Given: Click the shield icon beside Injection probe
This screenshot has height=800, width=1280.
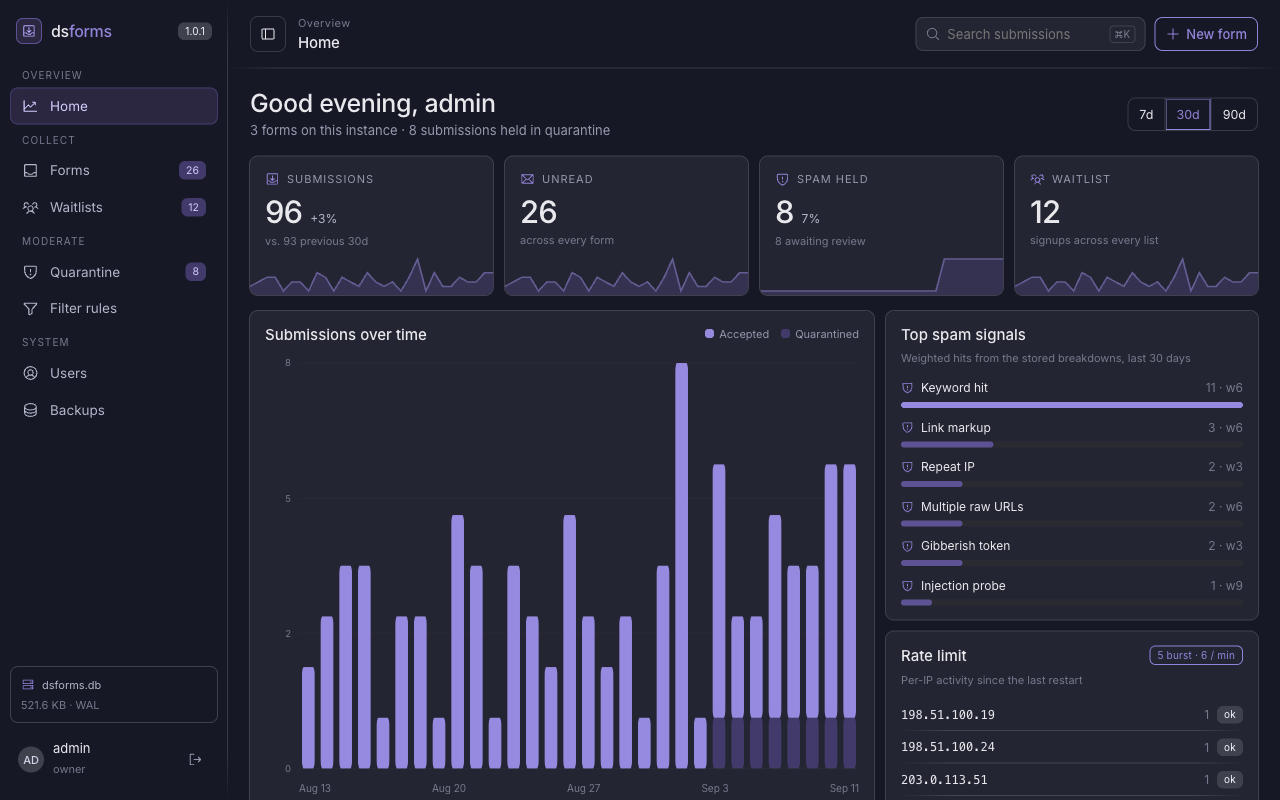Looking at the screenshot, I should (x=908, y=586).
